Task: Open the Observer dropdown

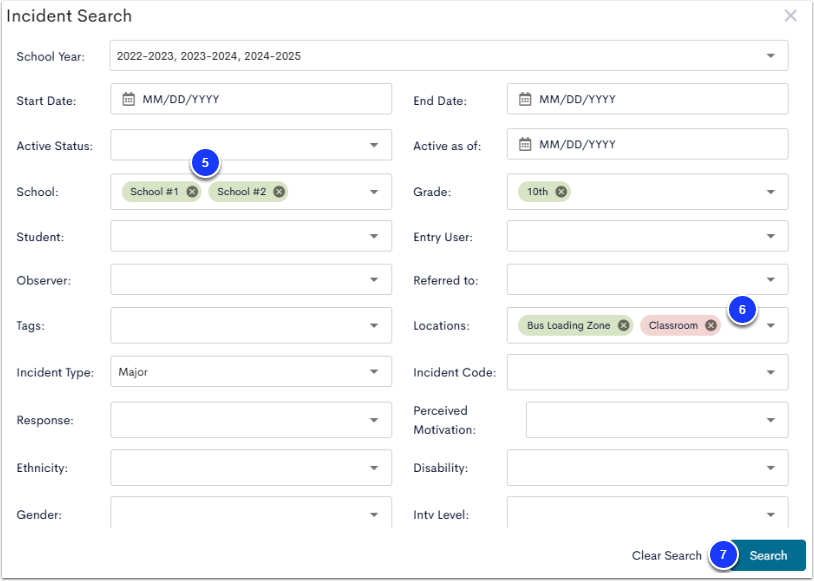Action: [251, 279]
